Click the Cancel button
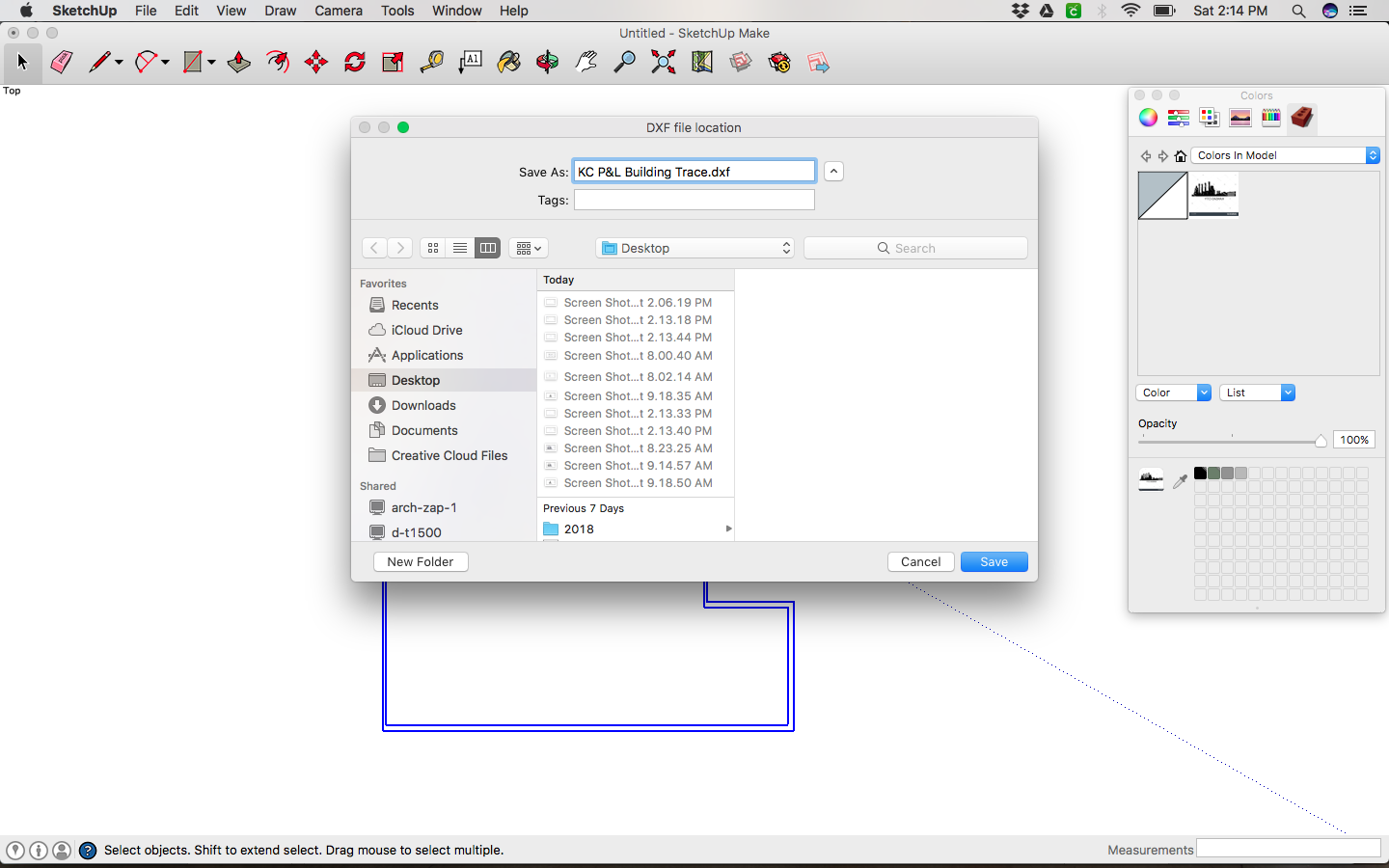 click(921, 561)
